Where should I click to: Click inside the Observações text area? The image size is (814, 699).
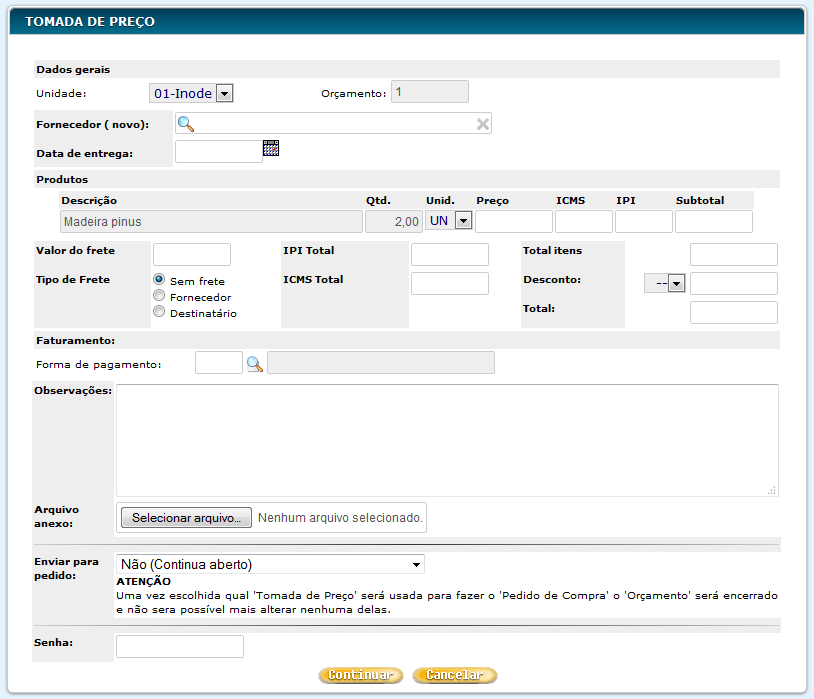(447, 440)
